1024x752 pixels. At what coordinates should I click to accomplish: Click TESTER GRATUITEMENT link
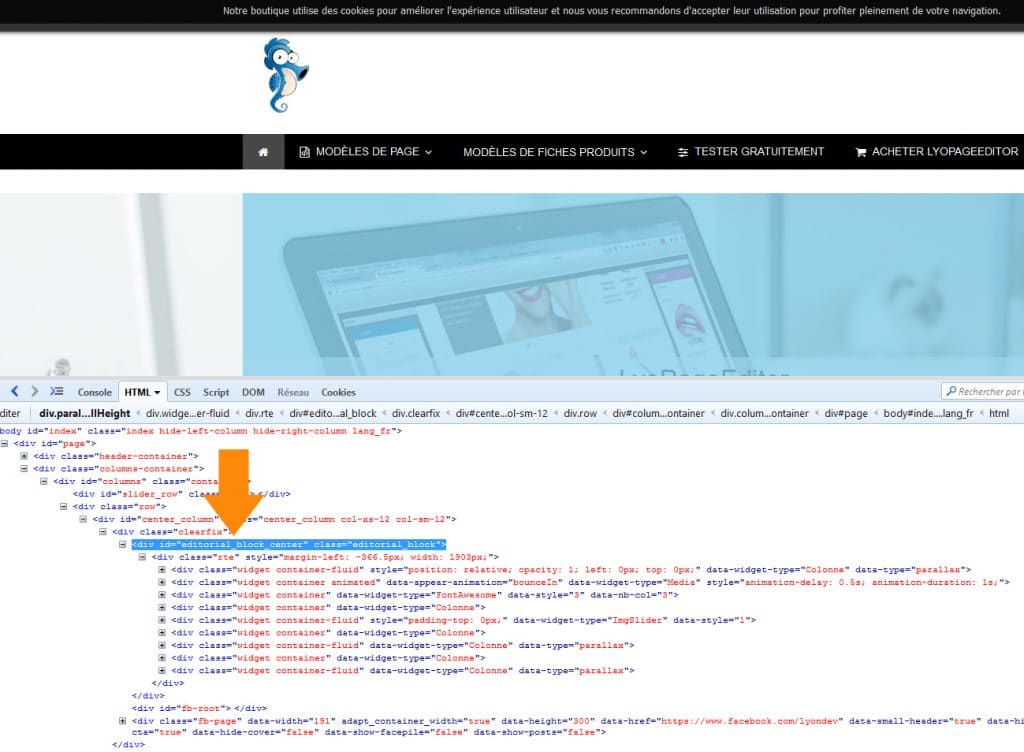click(751, 152)
